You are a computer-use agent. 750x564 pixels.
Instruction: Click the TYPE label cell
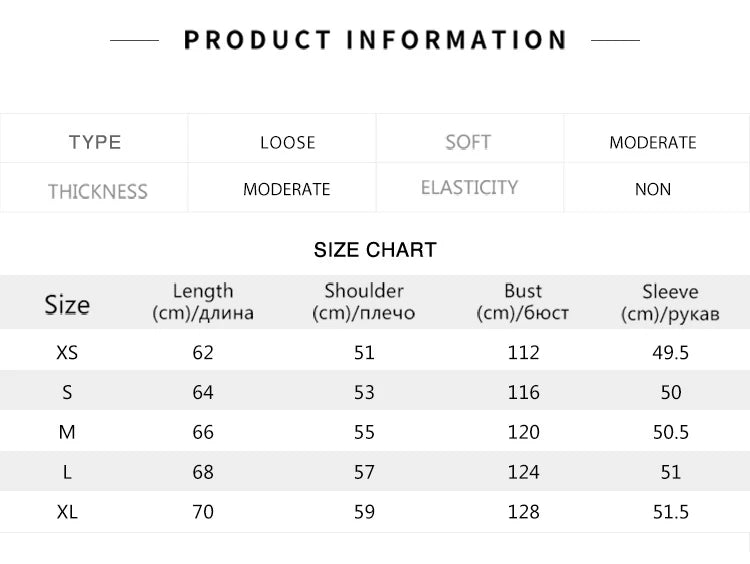(95, 142)
